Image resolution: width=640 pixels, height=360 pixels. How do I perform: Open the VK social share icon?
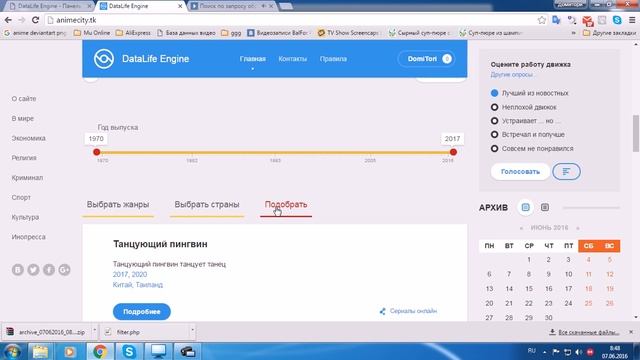(18, 270)
